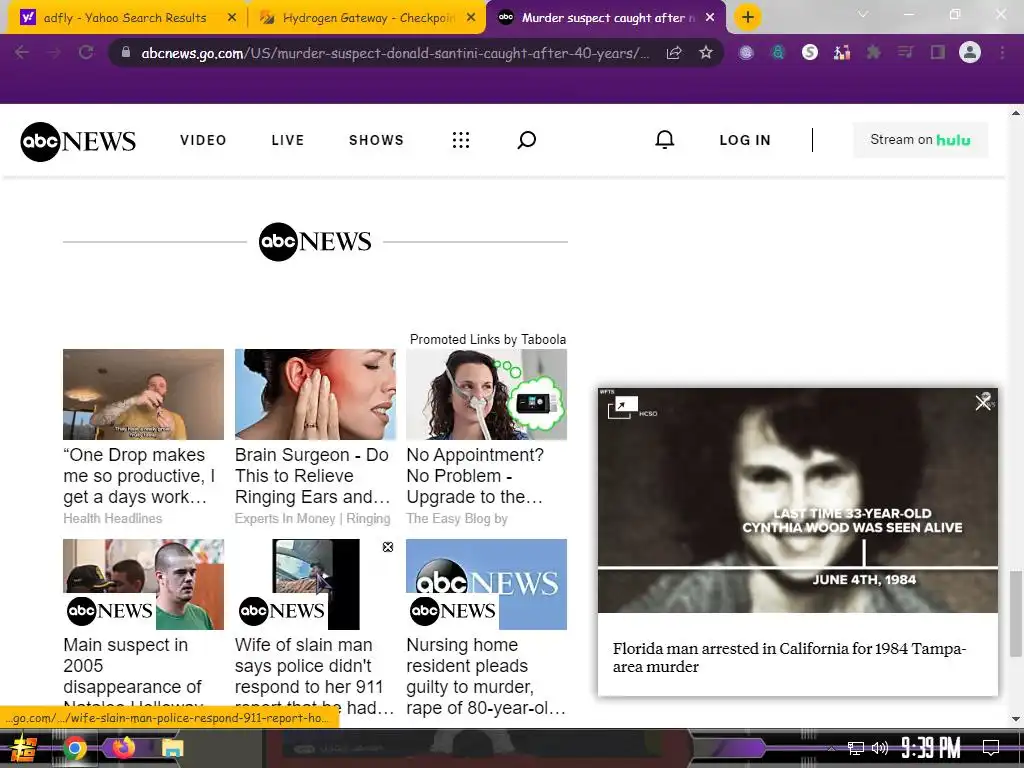The image size is (1024, 768).
Task: Open the VIDEO menu item
Action: (x=203, y=140)
